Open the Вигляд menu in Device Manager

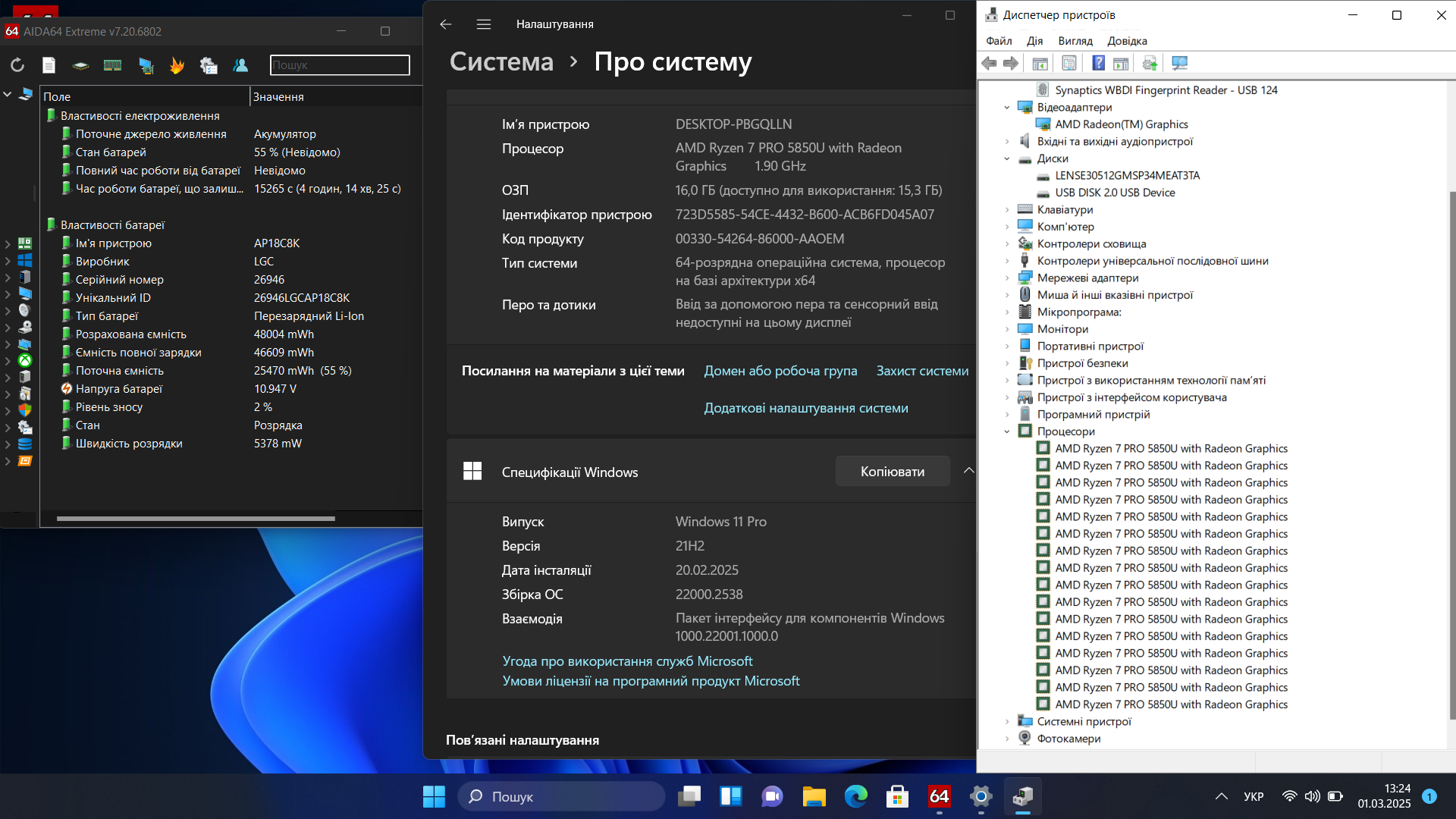pos(1075,41)
